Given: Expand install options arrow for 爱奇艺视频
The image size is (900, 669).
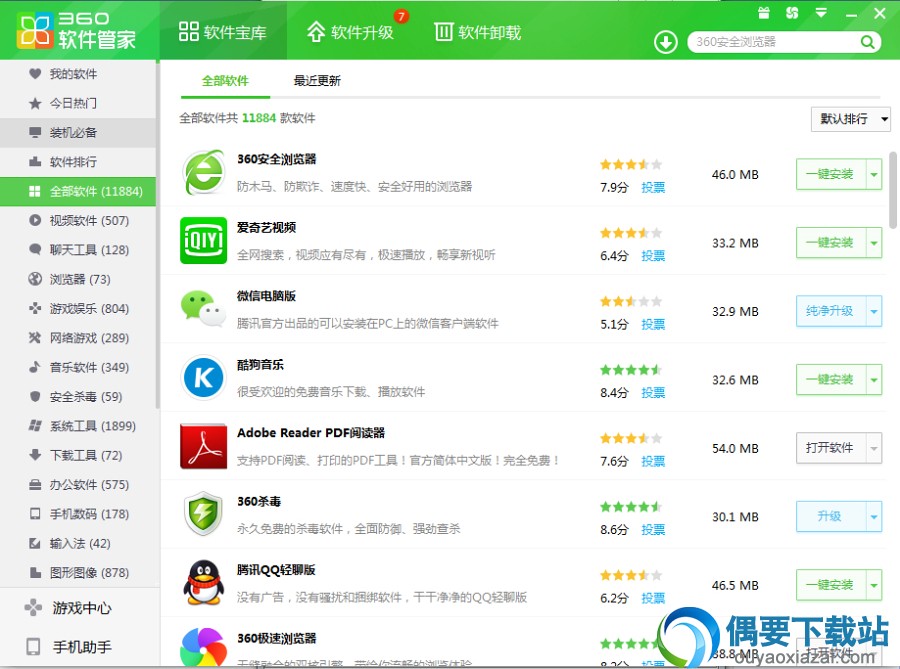Looking at the screenshot, I should tap(874, 242).
